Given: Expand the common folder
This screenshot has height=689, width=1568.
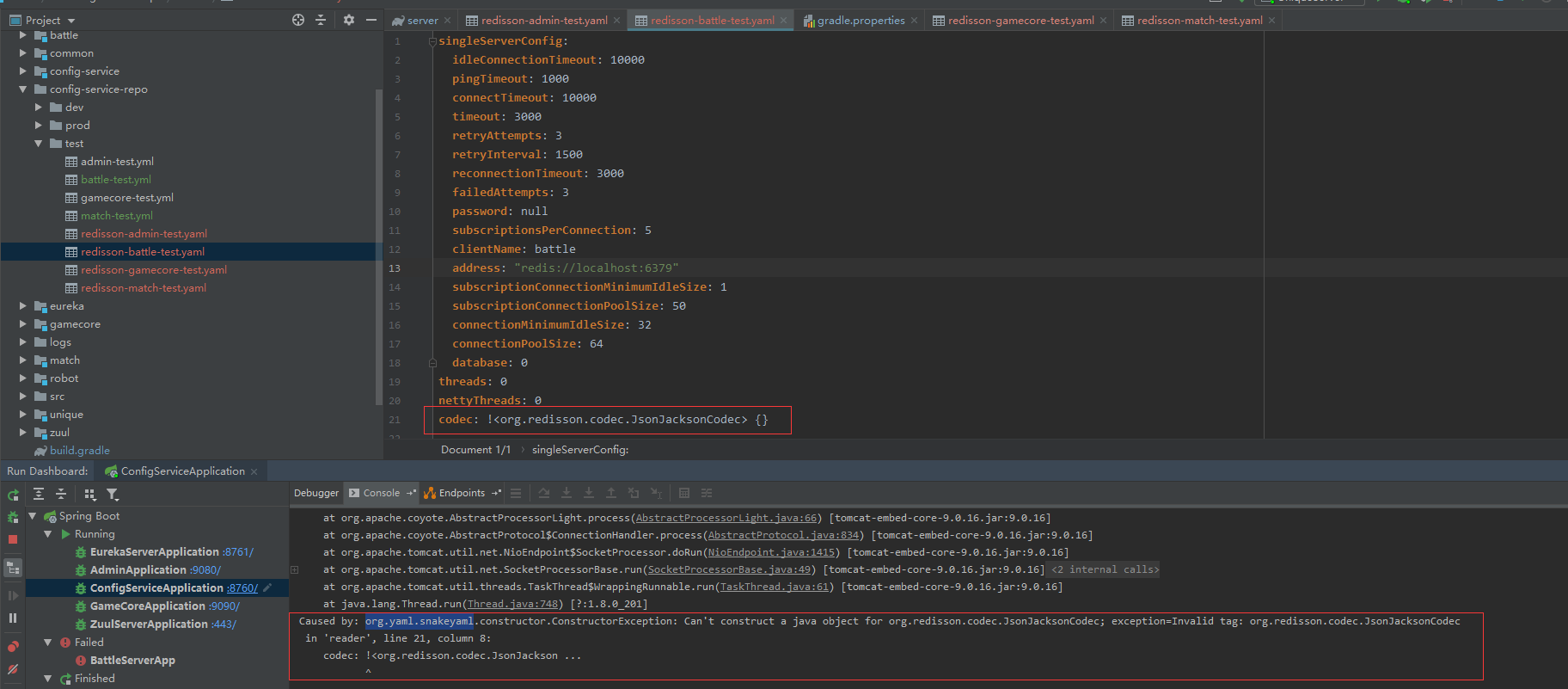Looking at the screenshot, I should pos(23,53).
